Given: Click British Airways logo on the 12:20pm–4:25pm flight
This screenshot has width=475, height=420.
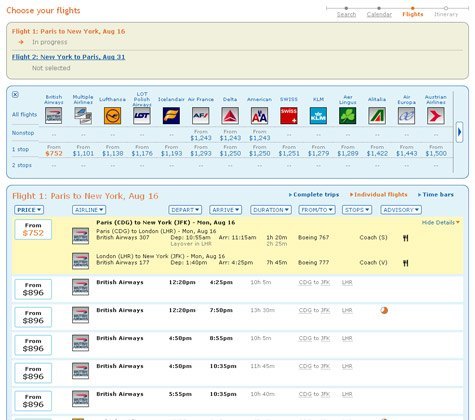Looking at the screenshot, I should pyautogui.click(x=80, y=287).
